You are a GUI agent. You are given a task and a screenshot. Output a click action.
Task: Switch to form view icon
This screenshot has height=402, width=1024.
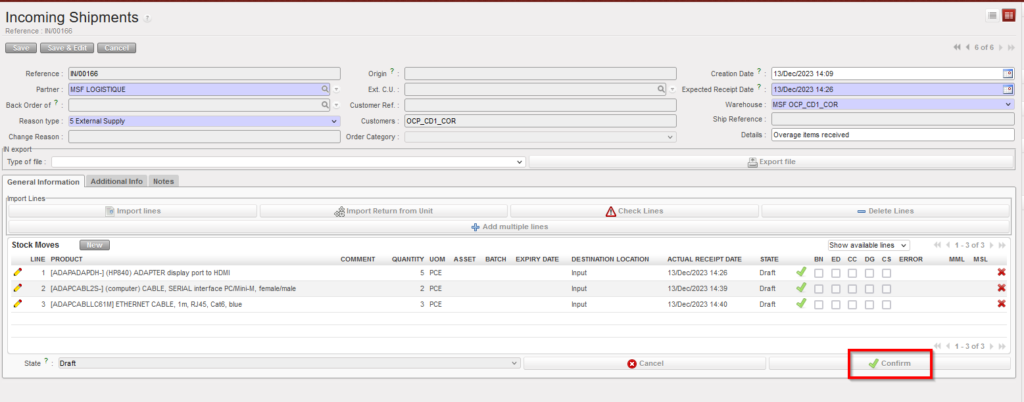pos(1008,15)
